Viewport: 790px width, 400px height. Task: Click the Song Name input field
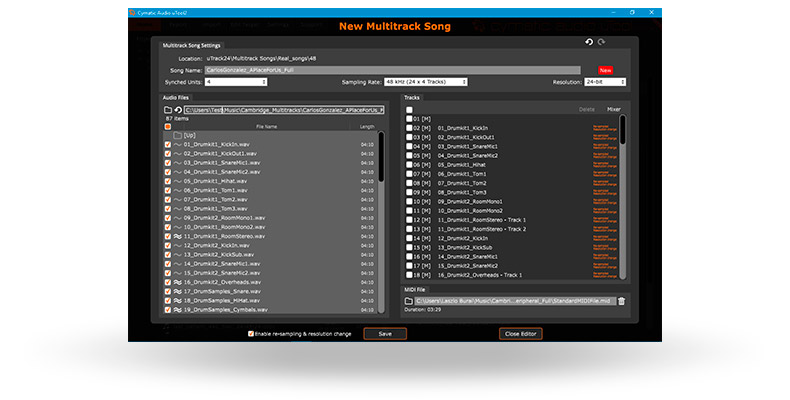click(x=392, y=70)
